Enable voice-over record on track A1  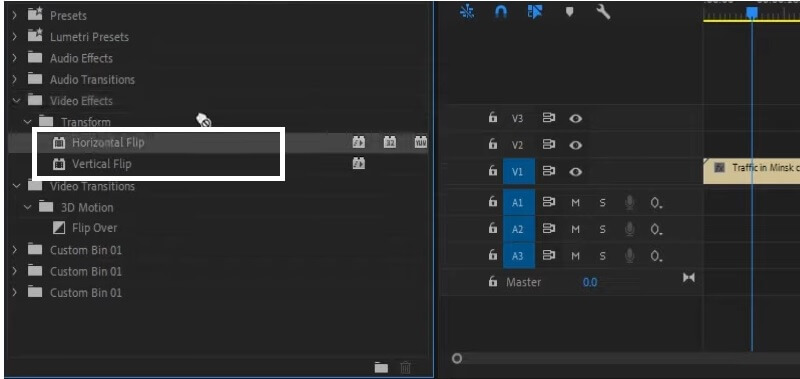coord(630,203)
